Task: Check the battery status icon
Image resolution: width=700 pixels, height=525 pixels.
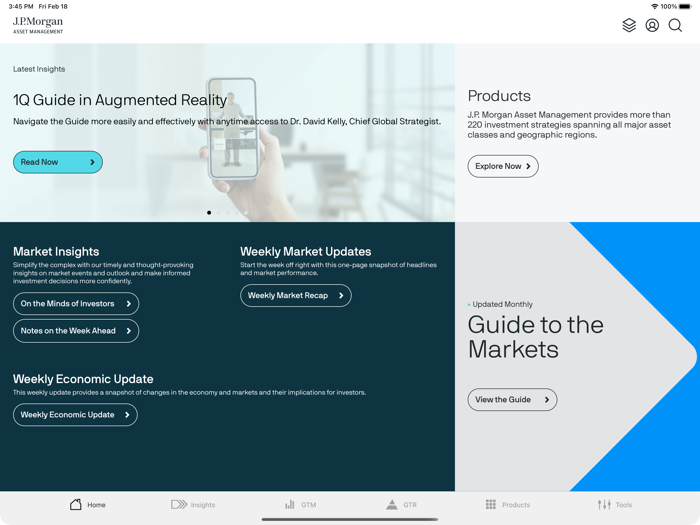Action: [x=685, y=6]
